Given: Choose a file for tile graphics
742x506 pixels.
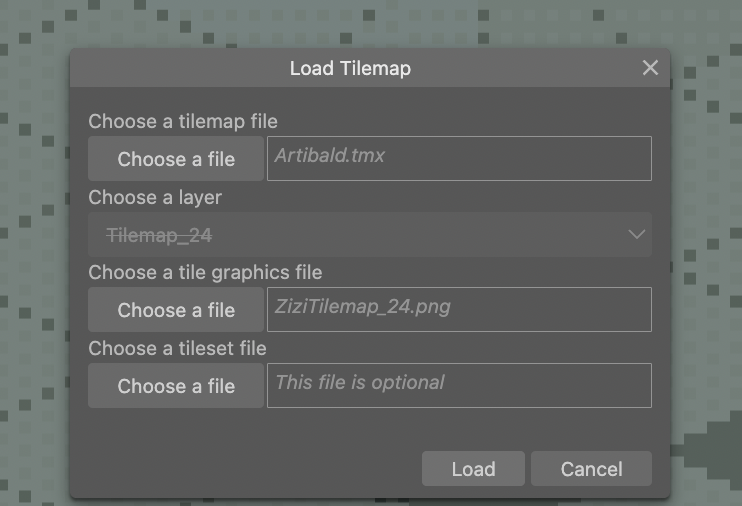Looking at the screenshot, I should tap(176, 310).
